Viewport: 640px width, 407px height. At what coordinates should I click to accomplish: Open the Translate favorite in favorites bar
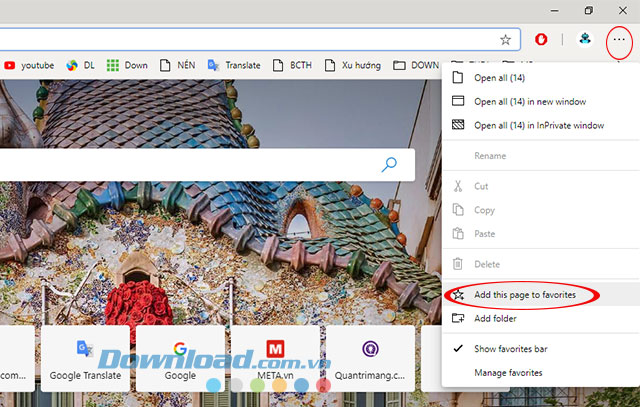pos(234,65)
